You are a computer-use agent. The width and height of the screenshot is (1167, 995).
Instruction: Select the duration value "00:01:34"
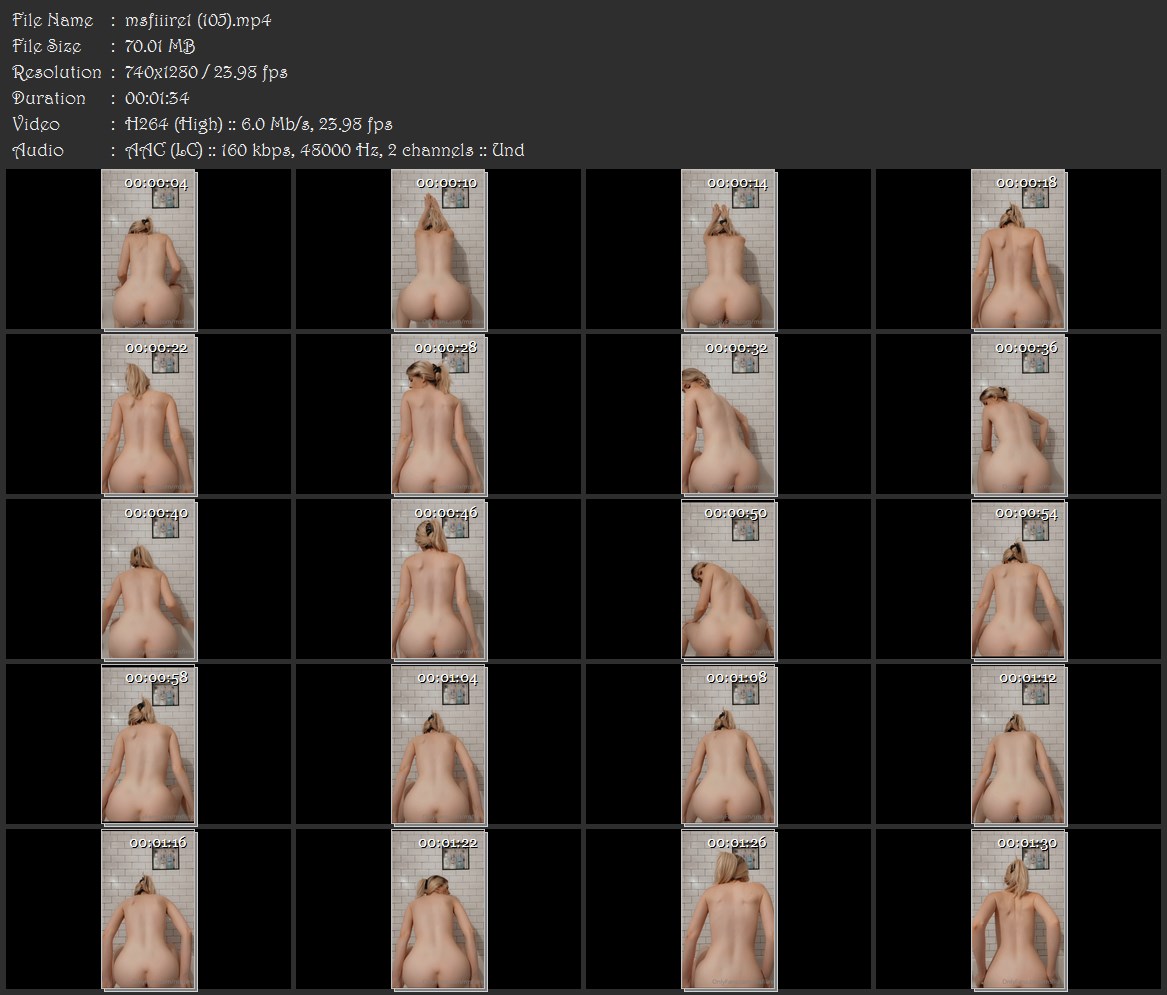click(x=157, y=98)
